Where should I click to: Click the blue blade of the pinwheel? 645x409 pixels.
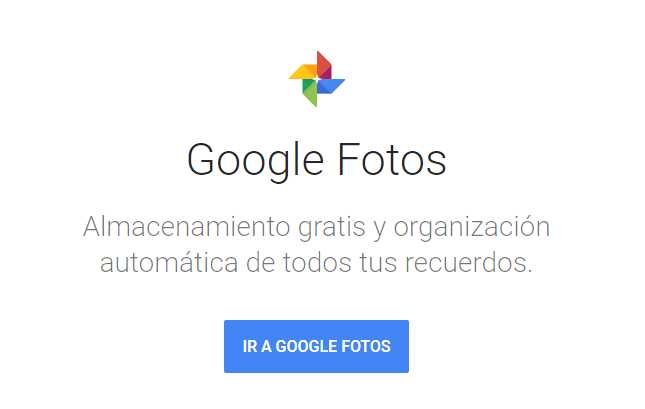pos(331,86)
